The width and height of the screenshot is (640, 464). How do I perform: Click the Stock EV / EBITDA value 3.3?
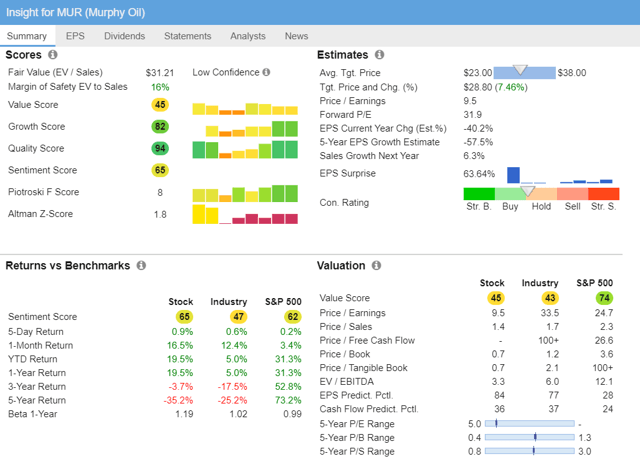pos(498,382)
